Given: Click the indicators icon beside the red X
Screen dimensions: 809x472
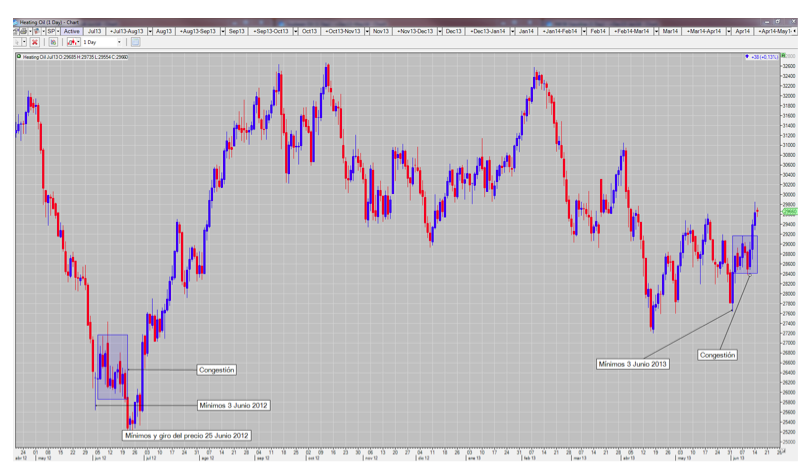Looking at the screenshot, I should click(x=53, y=42).
